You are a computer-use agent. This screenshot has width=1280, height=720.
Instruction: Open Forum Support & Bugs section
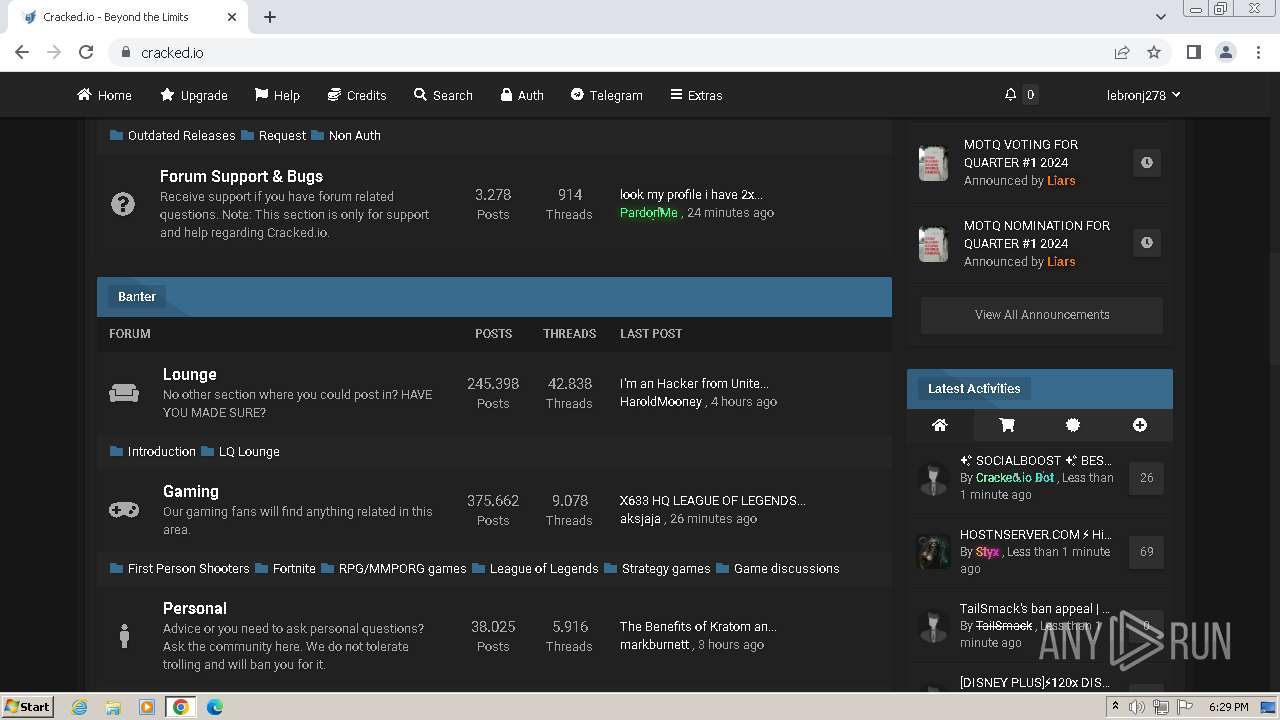241,176
